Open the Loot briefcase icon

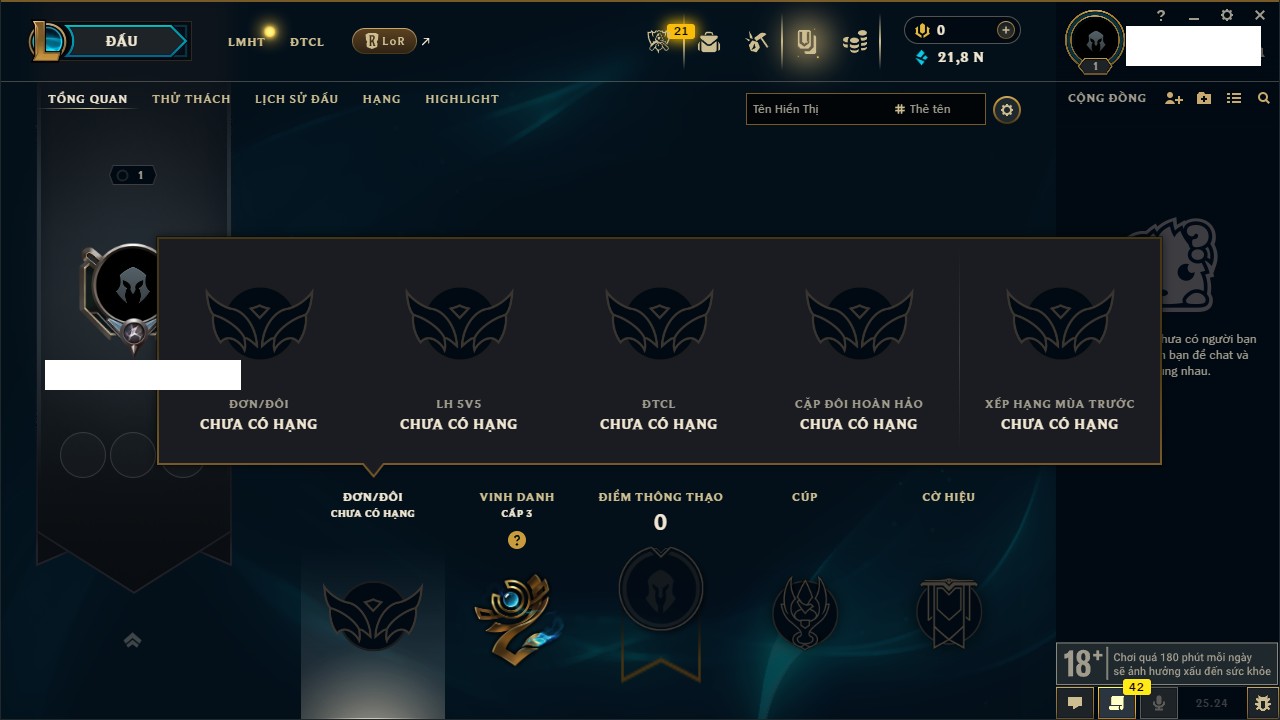709,42
